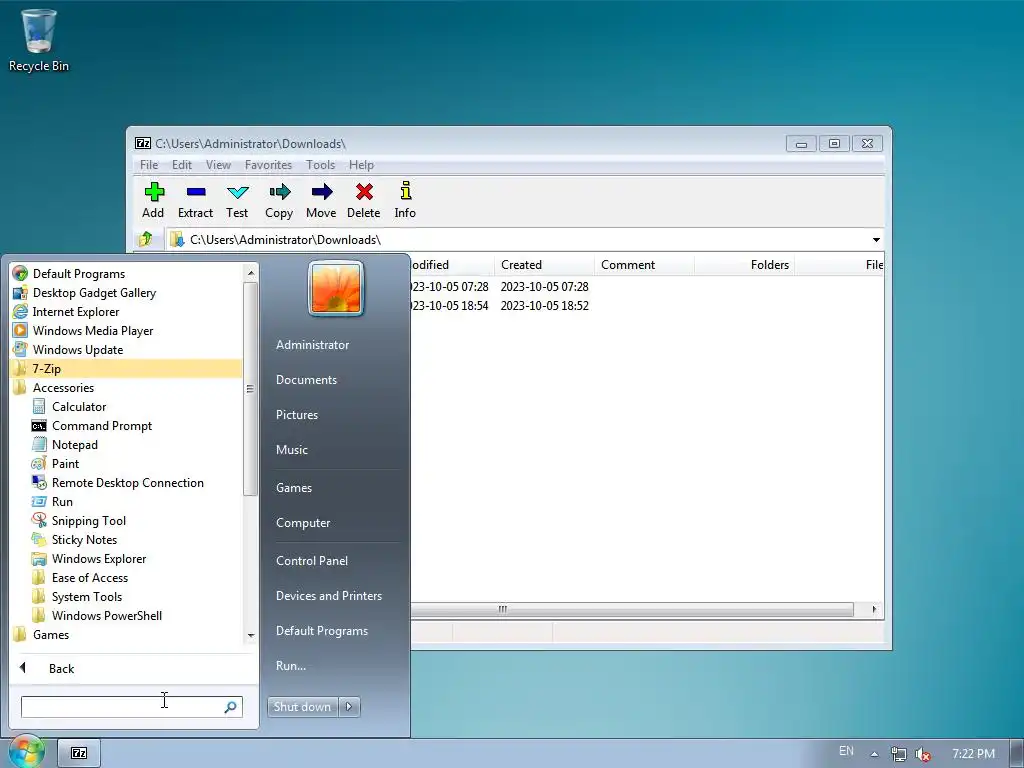
Task: Click the Folders column header
Action: coord(744,264)
